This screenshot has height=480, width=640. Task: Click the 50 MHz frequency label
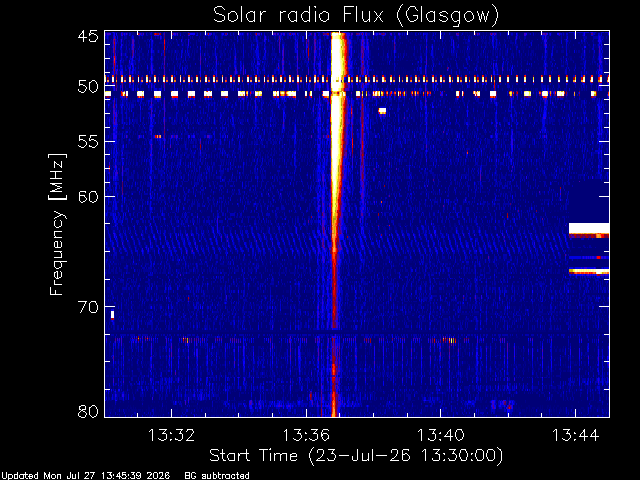88,87
